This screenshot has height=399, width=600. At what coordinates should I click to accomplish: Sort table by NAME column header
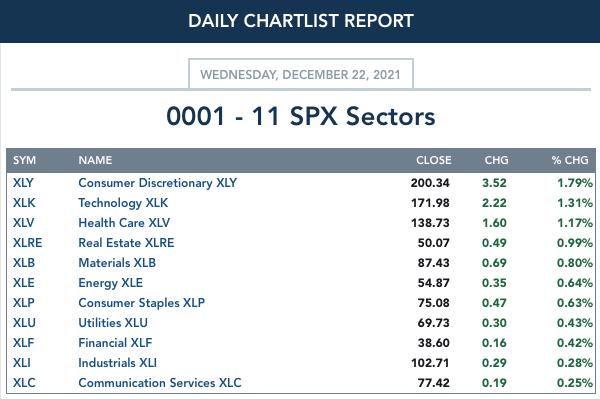95,160
